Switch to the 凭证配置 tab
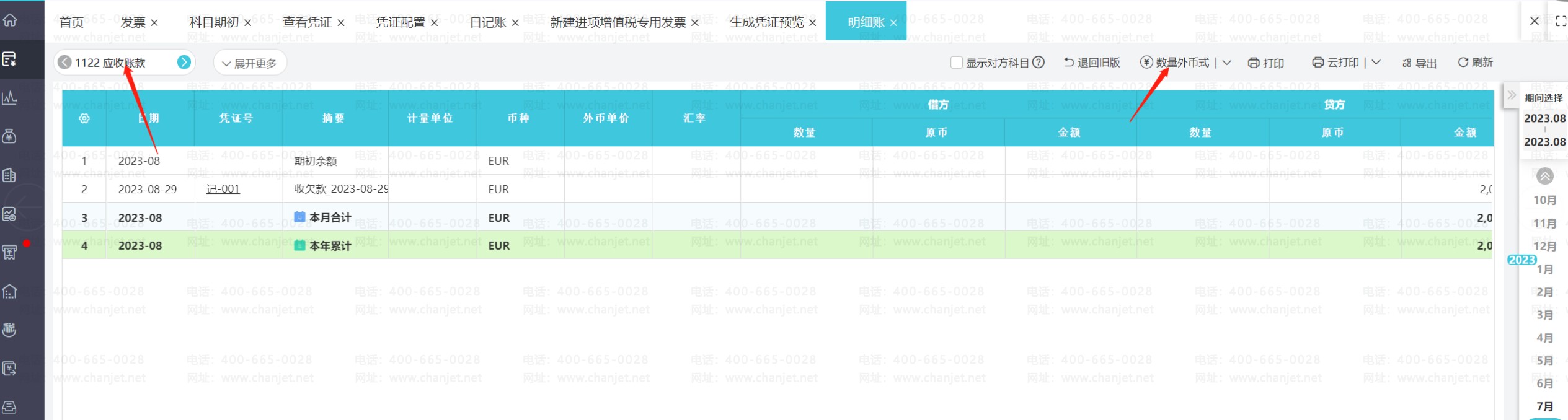The height and width of the screenshot is (420, 1568). click(401, 22)
